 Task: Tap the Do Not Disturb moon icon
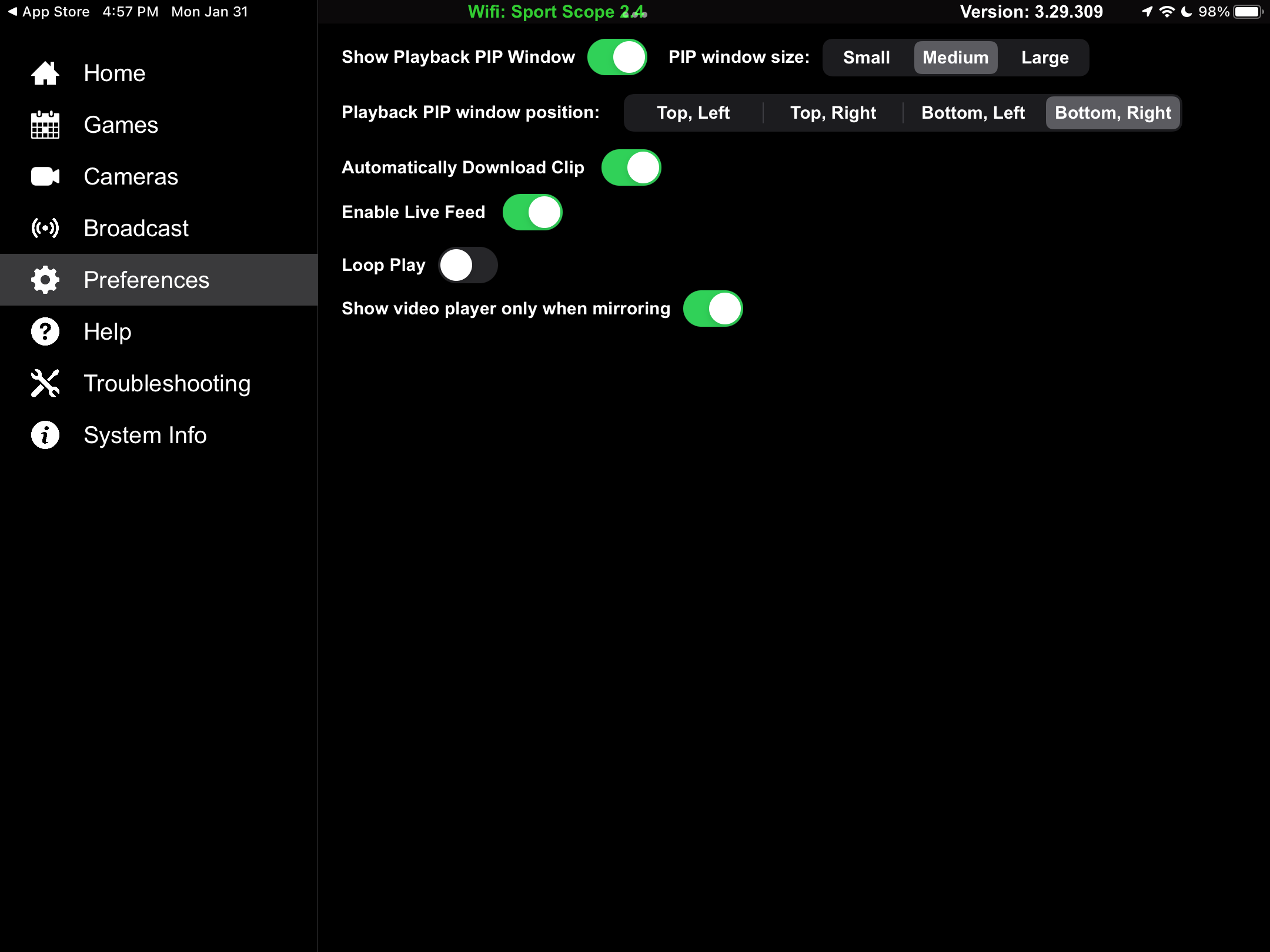click(x=1187, y=12)
